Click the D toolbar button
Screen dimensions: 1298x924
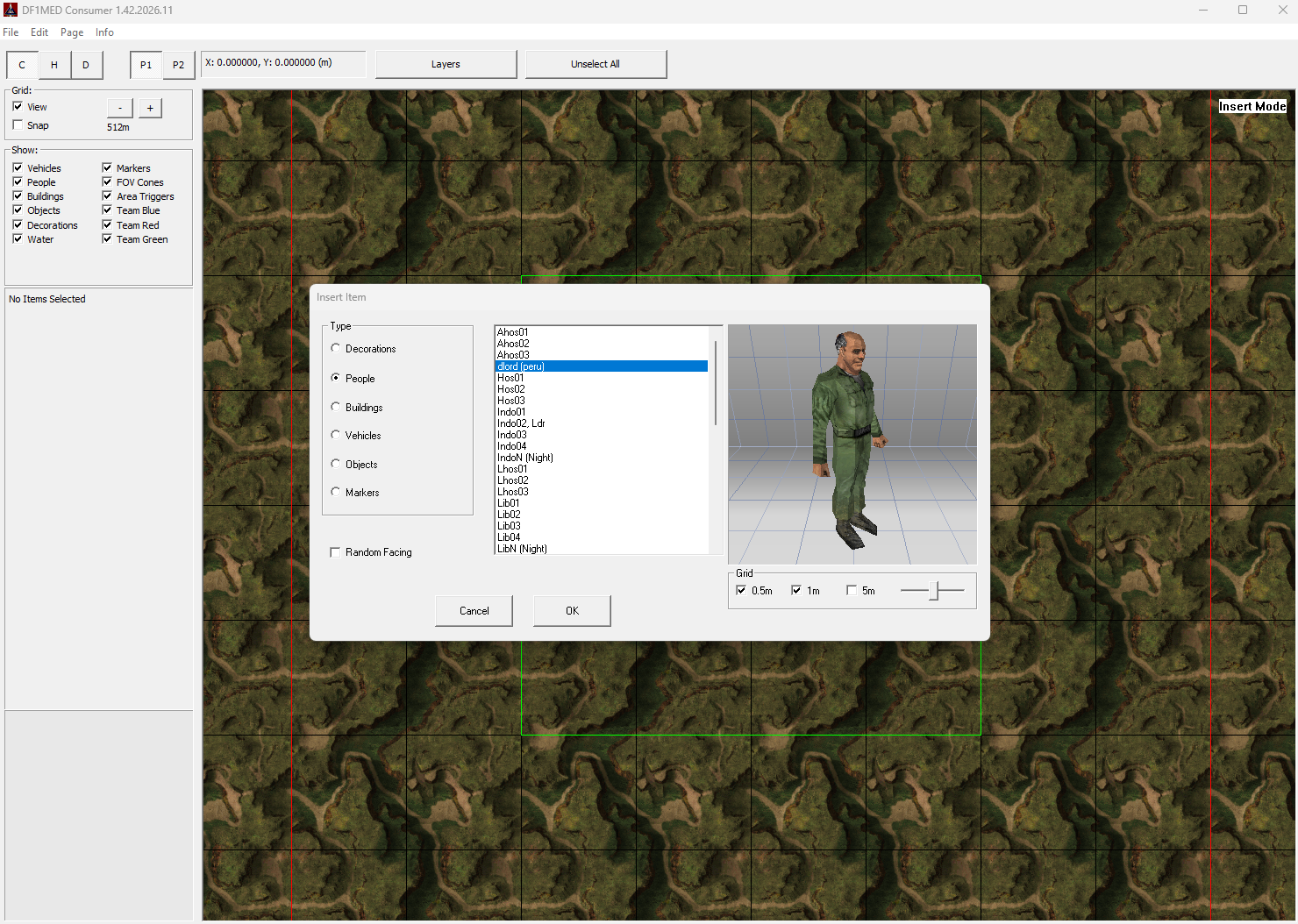(86, 65)
